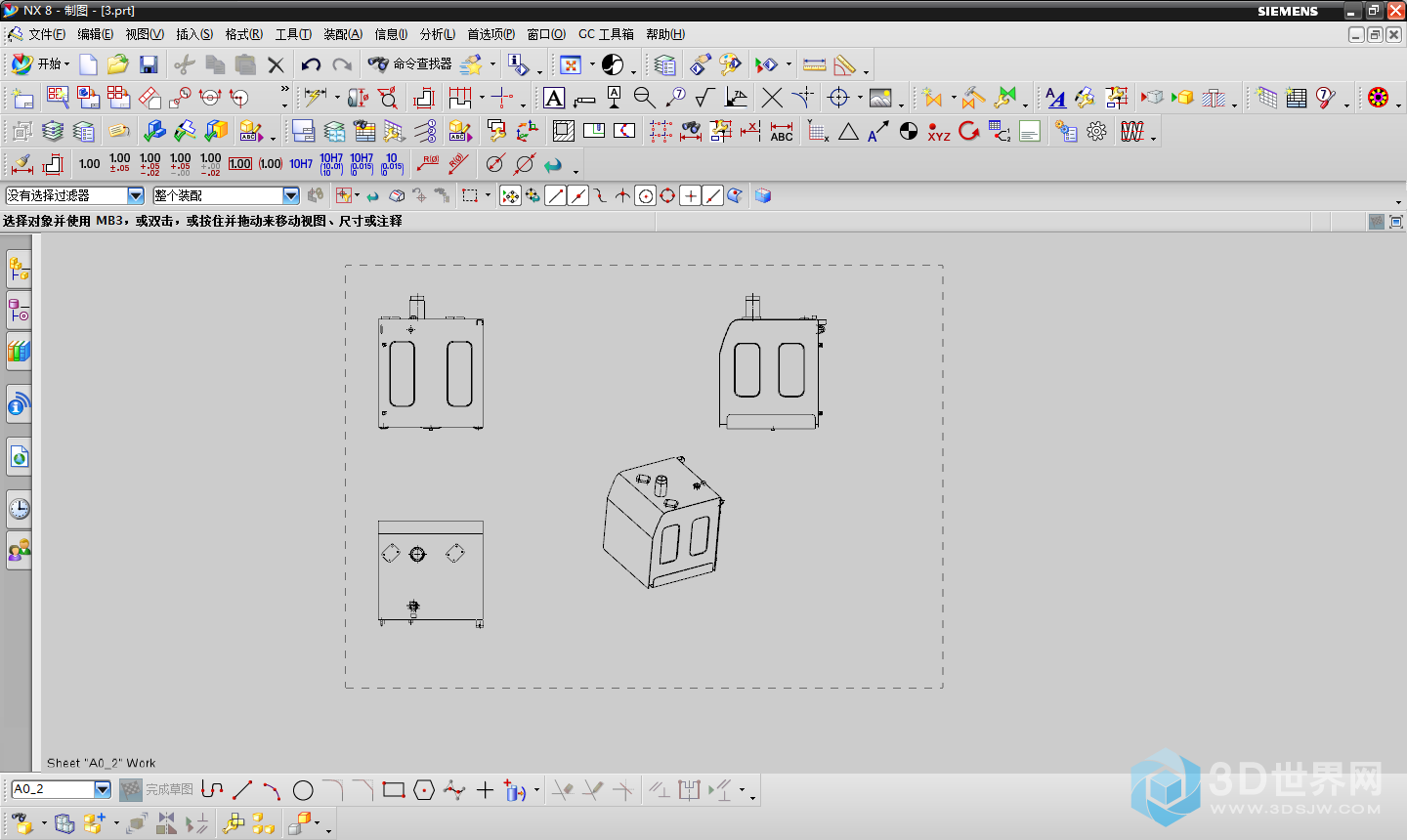Click the 命令查找器 command finder button

410,64
